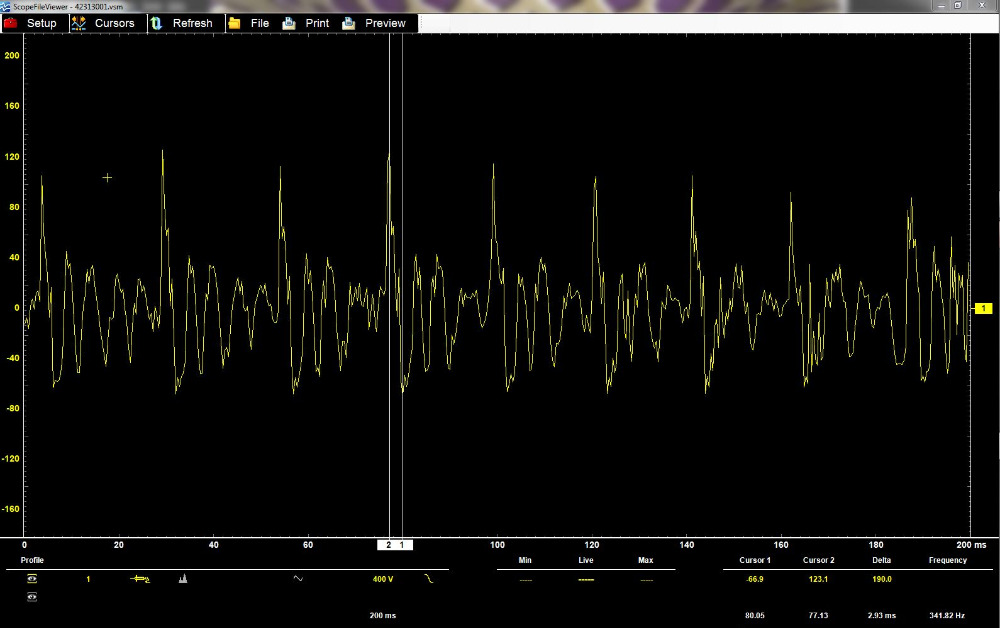Click the yellow File folder icon
The height and width of the screenshot is (628, 1000).
[x=234, y=23]
